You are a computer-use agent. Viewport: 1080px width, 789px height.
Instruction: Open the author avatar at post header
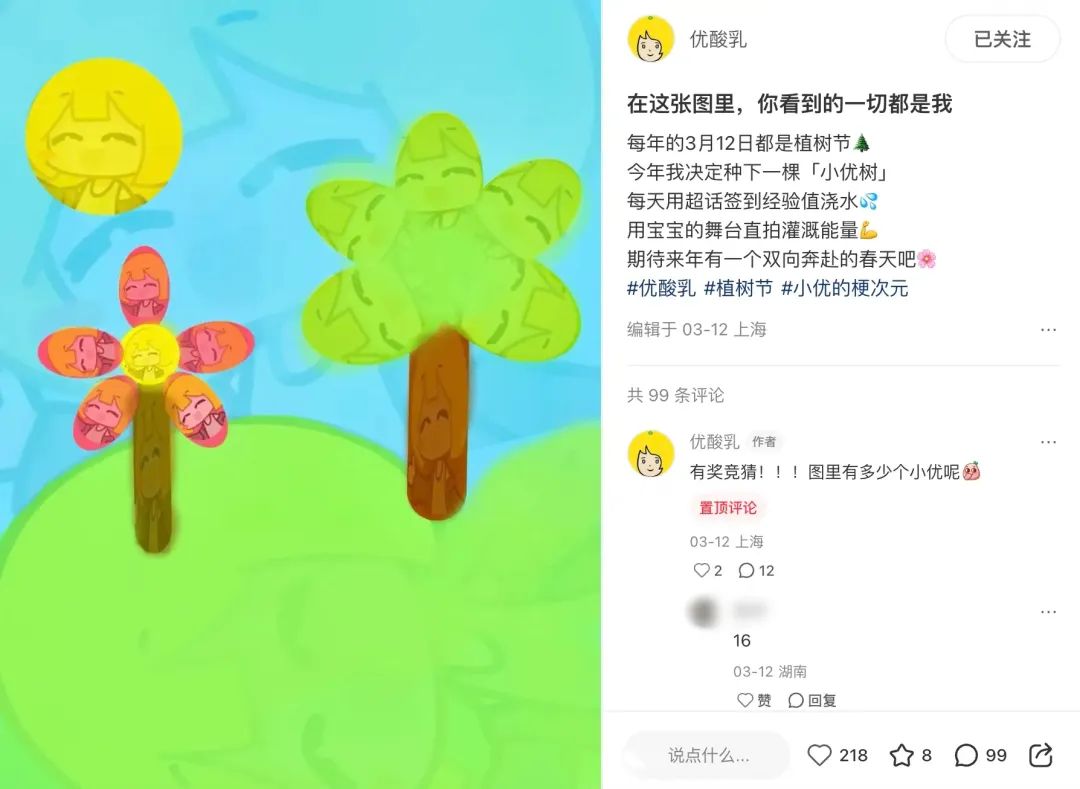(650, 39)
